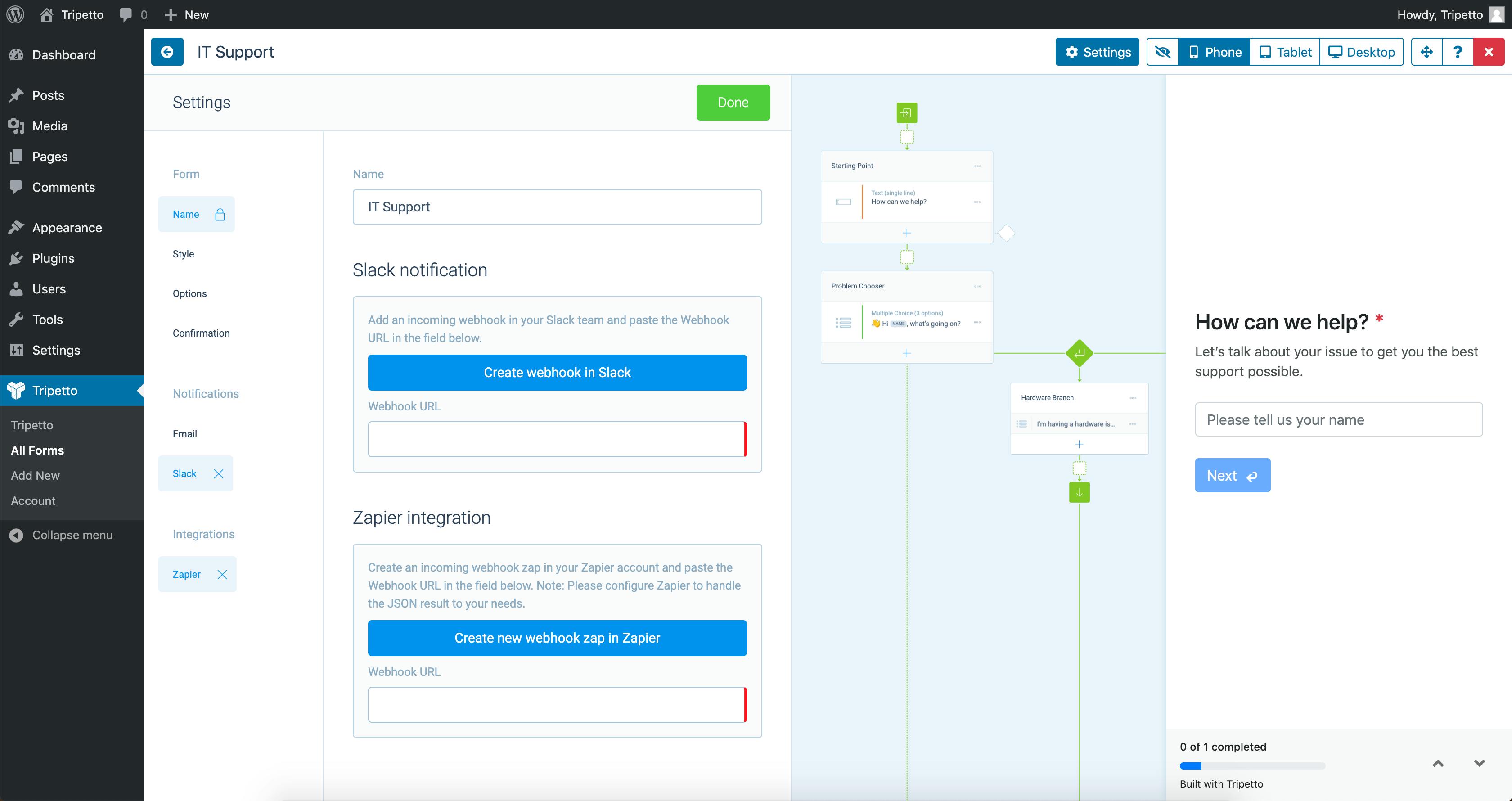This screenshot has width=1512, height=801.
Task: Open the comments bubble in admin bar
Action: [133, 14]
